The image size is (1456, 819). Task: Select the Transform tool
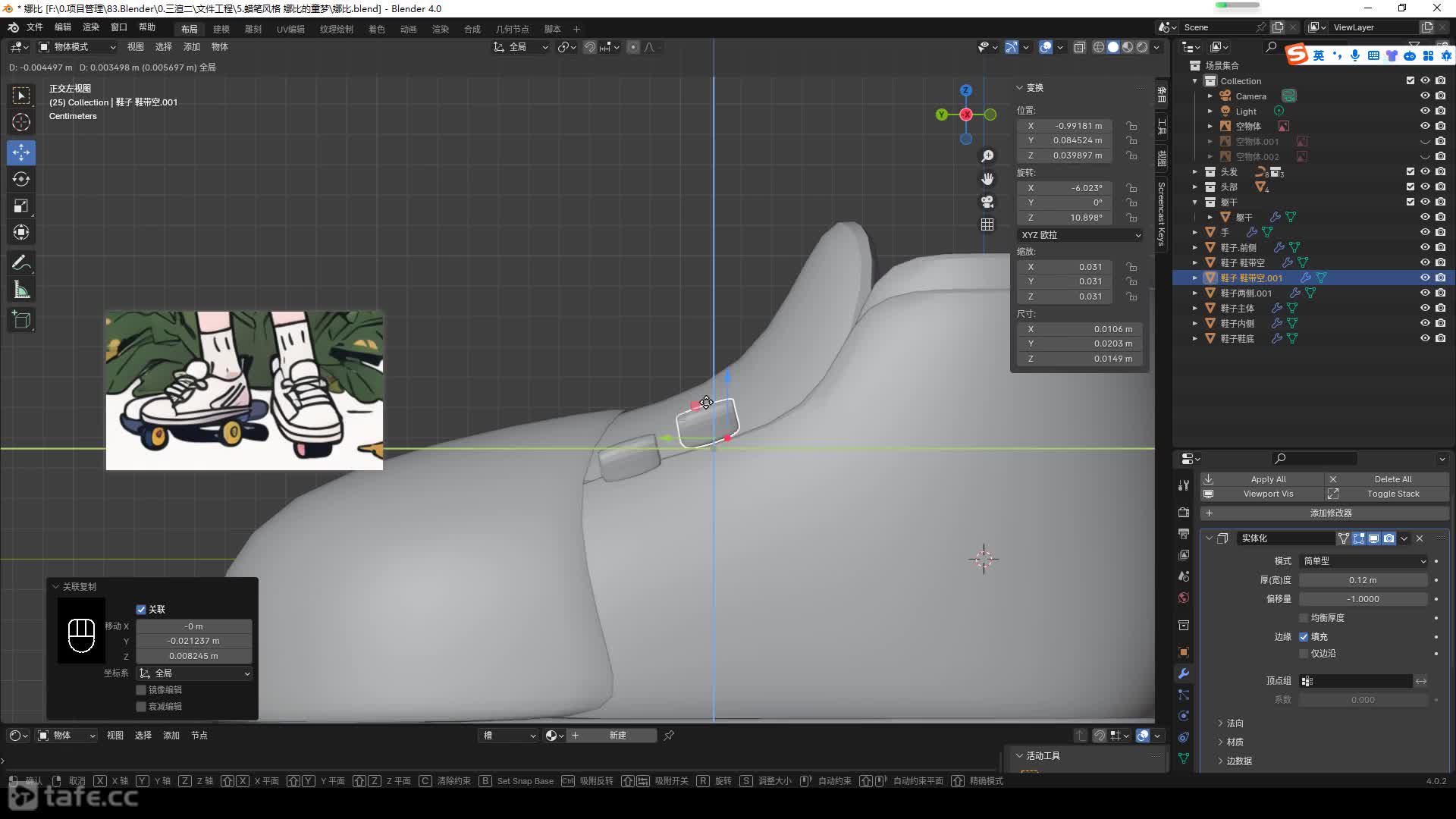click(21, 232)
